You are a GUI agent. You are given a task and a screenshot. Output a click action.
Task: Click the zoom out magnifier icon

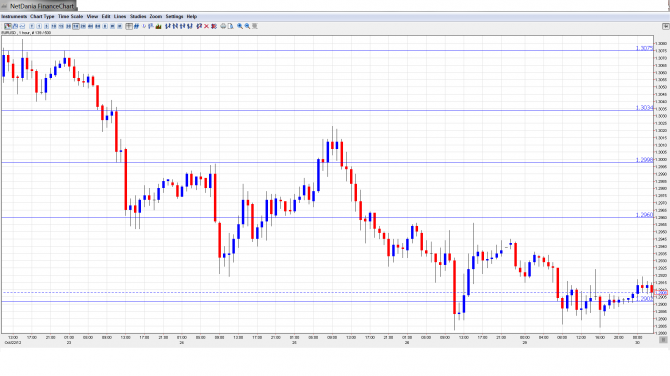pyautogui.click(x=247, y=26)
